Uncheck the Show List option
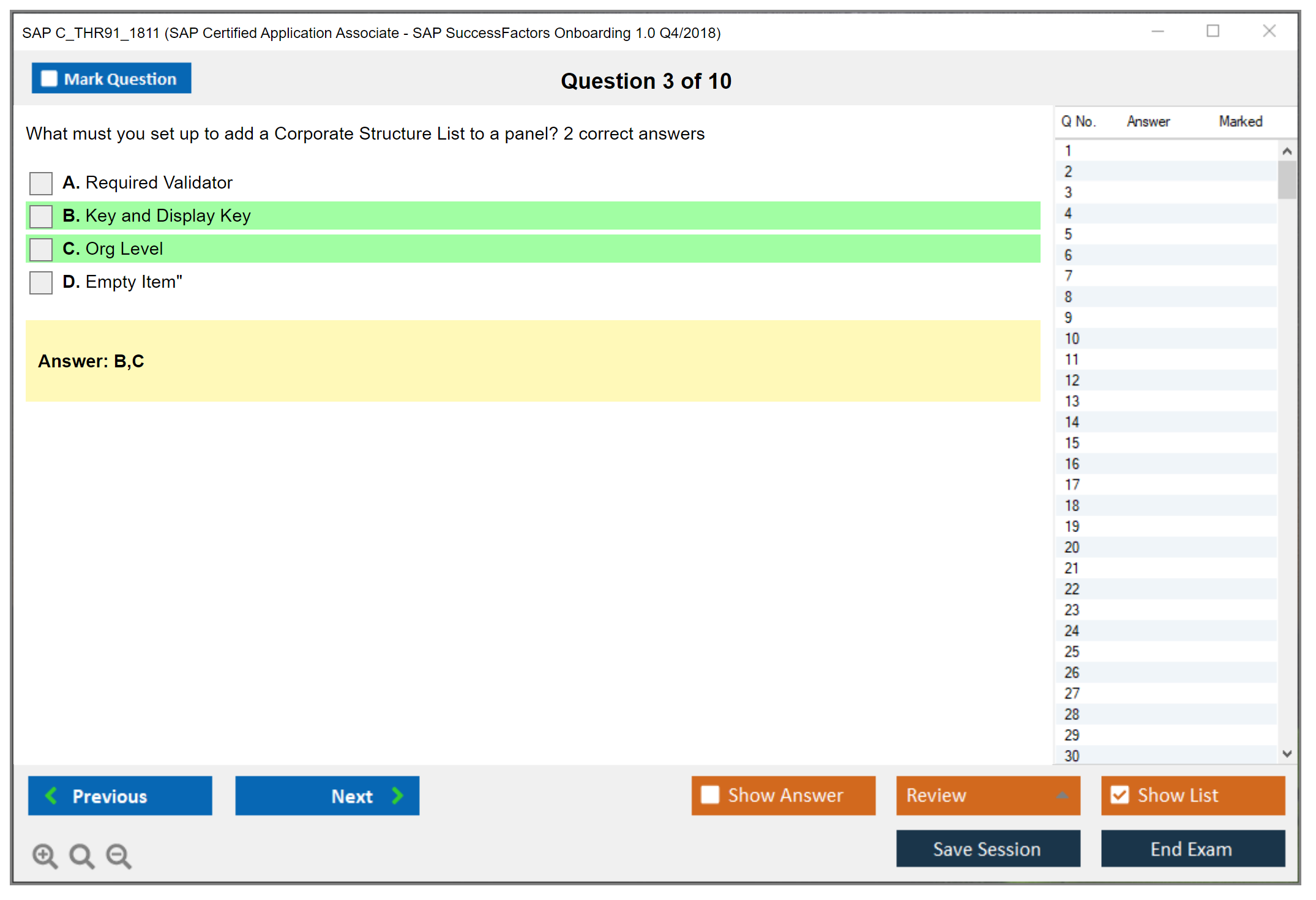This screenshot has height=900, width=1316. 1120,795
